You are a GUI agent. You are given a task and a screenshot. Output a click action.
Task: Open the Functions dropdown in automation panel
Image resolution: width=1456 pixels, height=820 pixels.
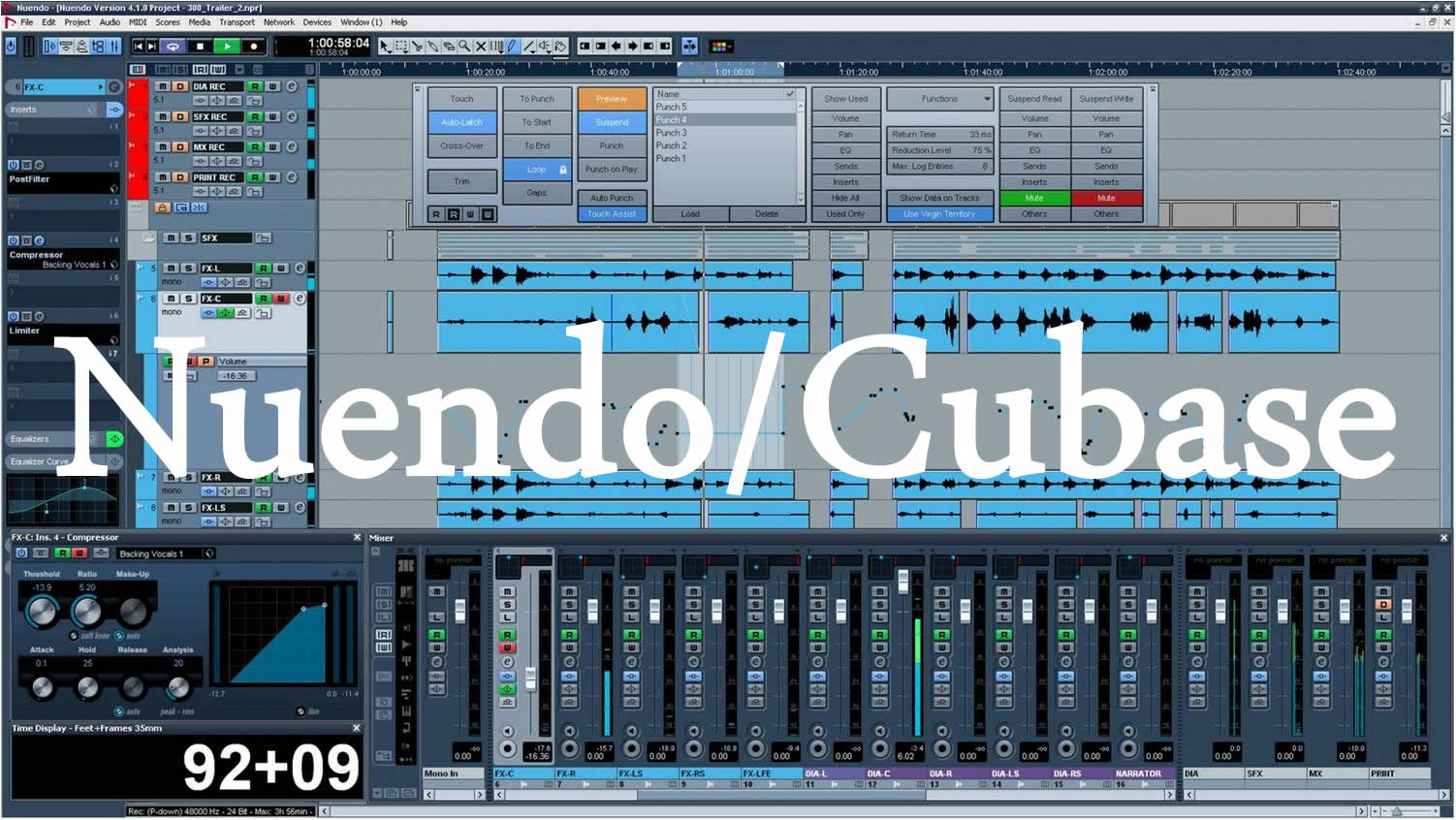pyautogui.click(x=939, y=99)
